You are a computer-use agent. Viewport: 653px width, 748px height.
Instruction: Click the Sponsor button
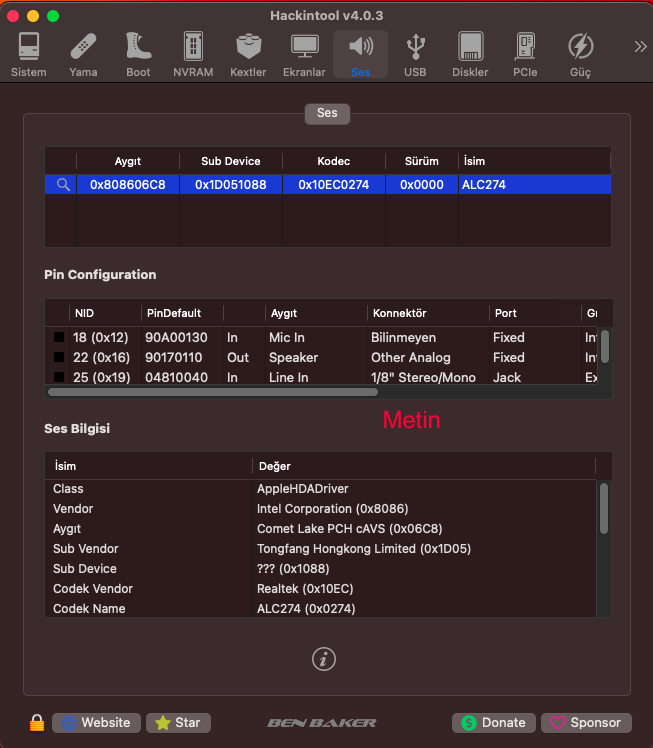click(586, 723)
